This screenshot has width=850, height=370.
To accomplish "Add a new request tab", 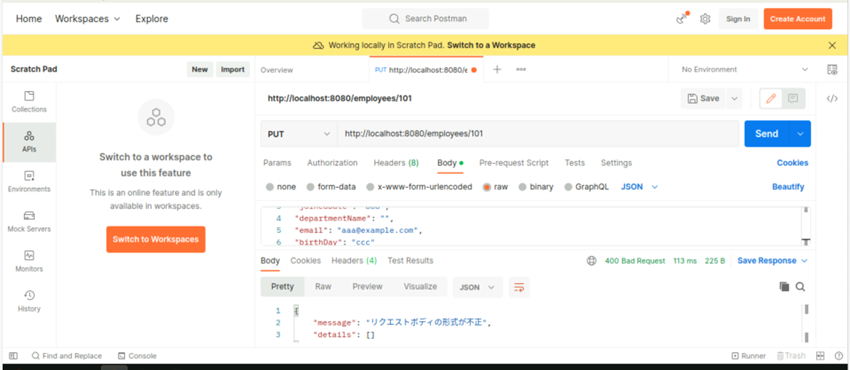I will (x=497, y=69).
